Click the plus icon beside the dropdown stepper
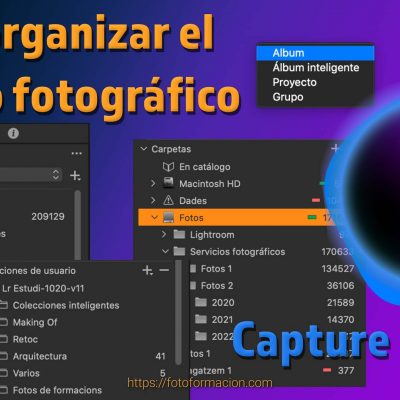Screen dimensions: 400x400 pos(75,175)
